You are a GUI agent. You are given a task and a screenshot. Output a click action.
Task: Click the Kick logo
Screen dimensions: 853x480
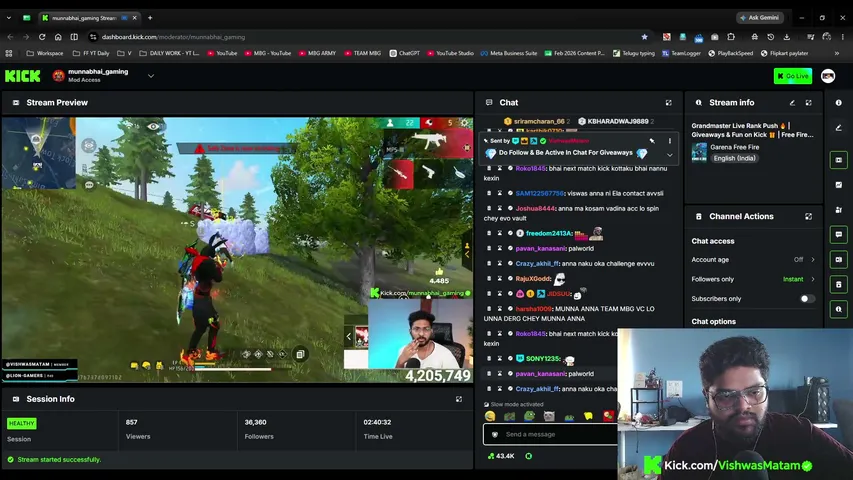point(22,76)
